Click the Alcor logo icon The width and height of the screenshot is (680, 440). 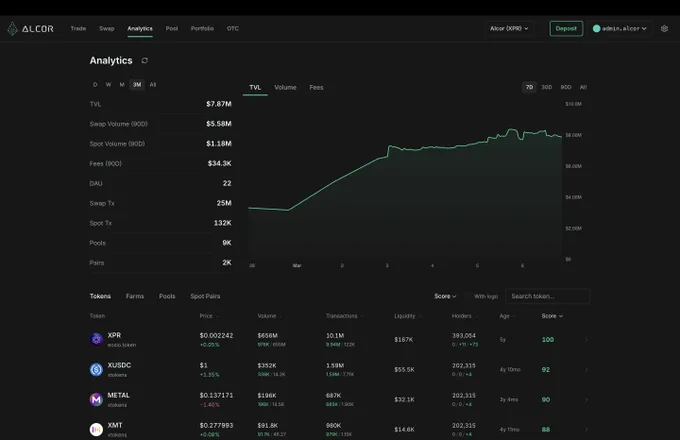click(13, 29)
